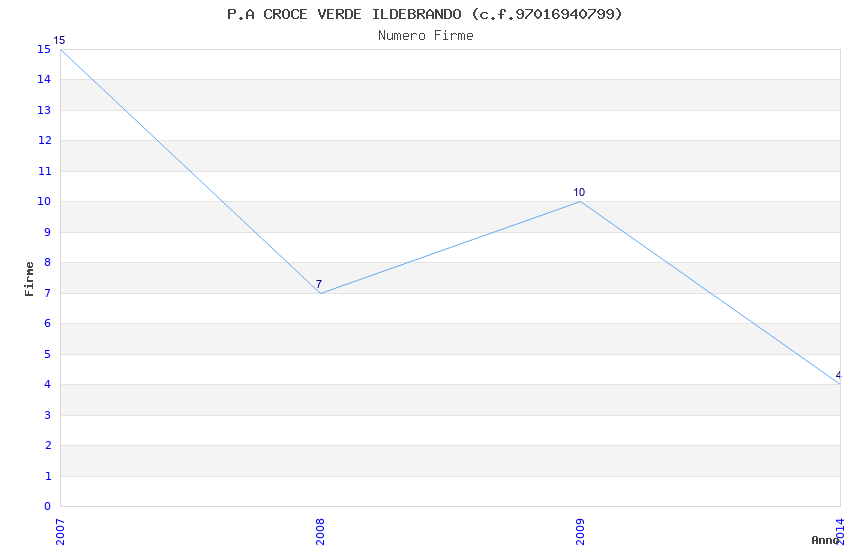Click y-axis tick value 10
This screenshot has width=850, height=550.
44,202
